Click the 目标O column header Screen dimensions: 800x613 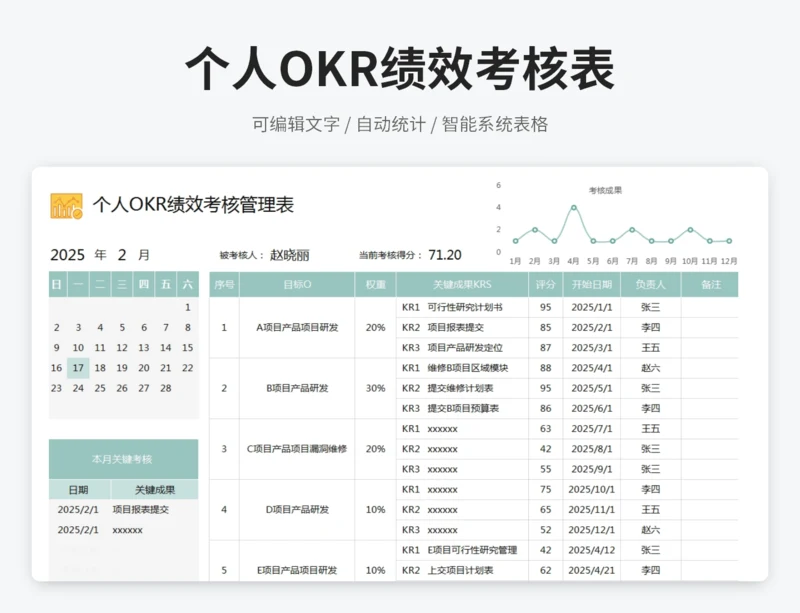[297, 284]
